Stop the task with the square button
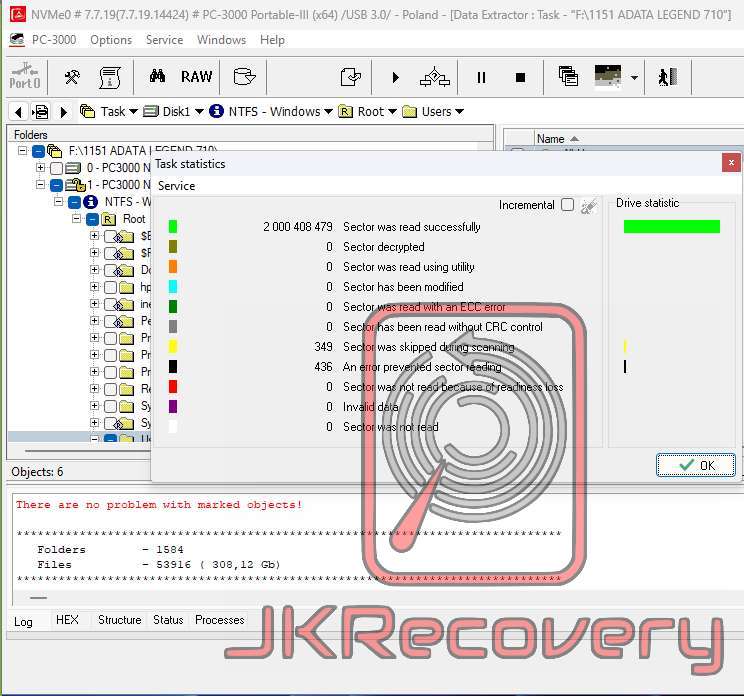Image resolution: width=744 pixels, height=696 pixels. [520, 77]
